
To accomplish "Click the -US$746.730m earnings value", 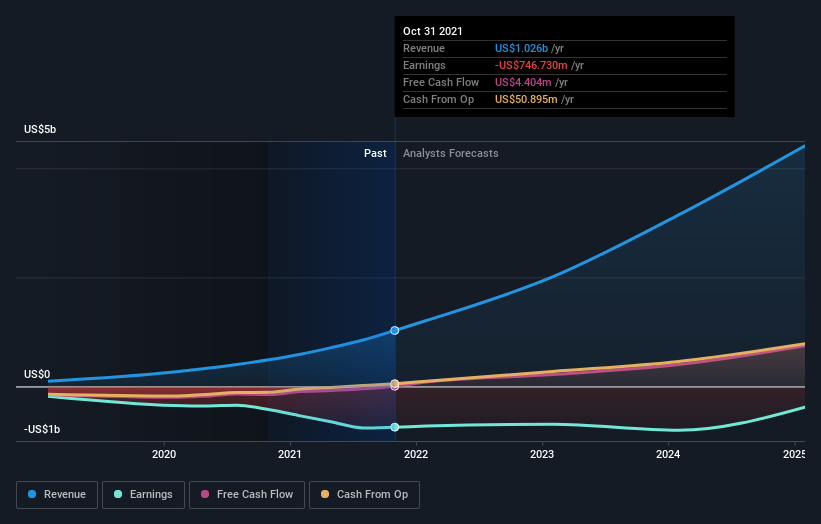I will (x=531, y=65).
